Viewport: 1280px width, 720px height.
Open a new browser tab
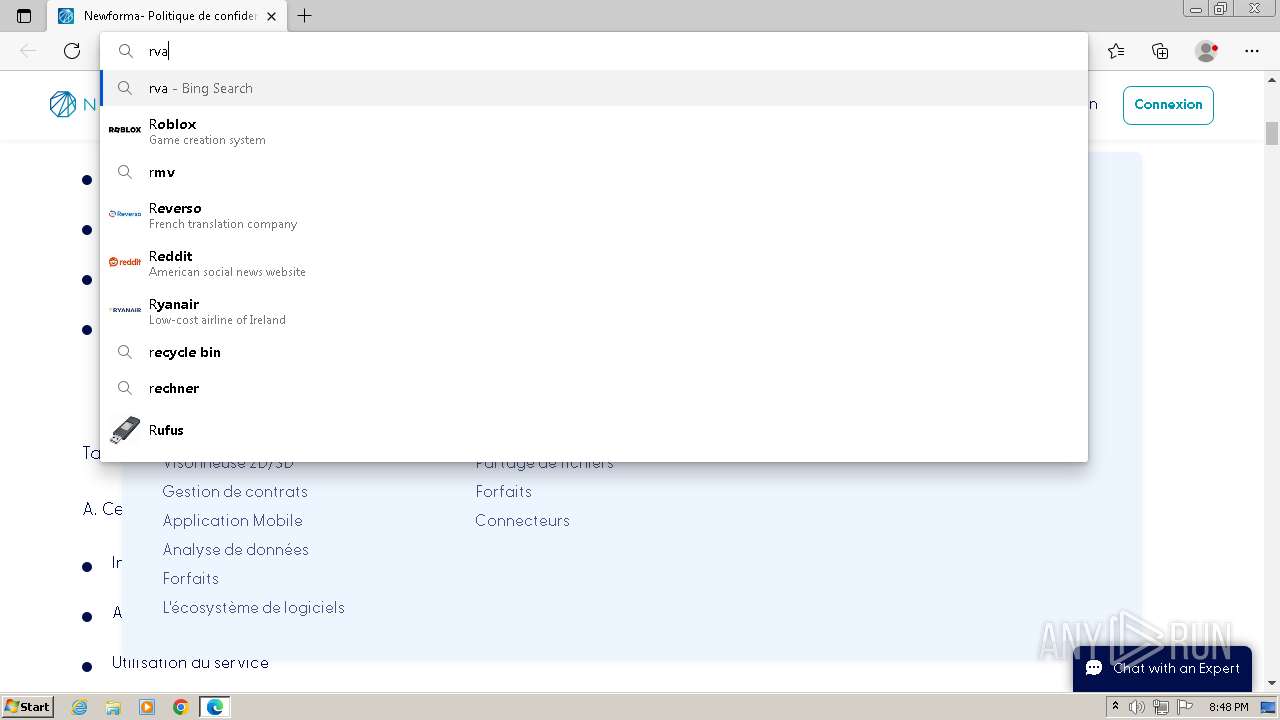click(305, 16)
